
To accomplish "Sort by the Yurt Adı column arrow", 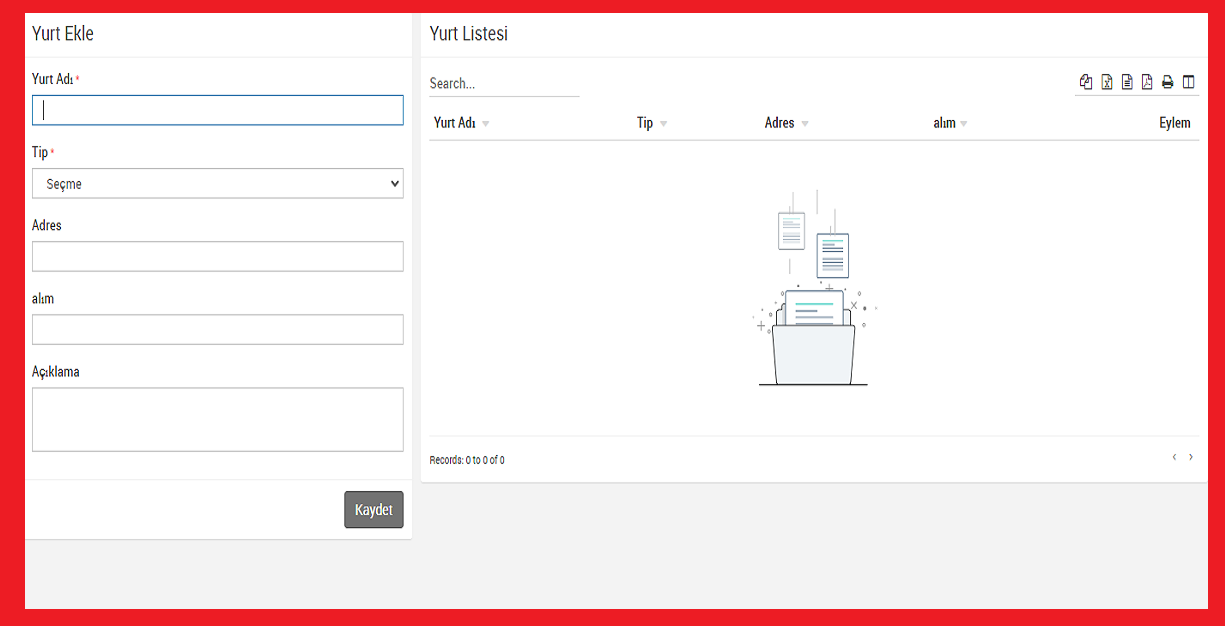I will [486, 124].
